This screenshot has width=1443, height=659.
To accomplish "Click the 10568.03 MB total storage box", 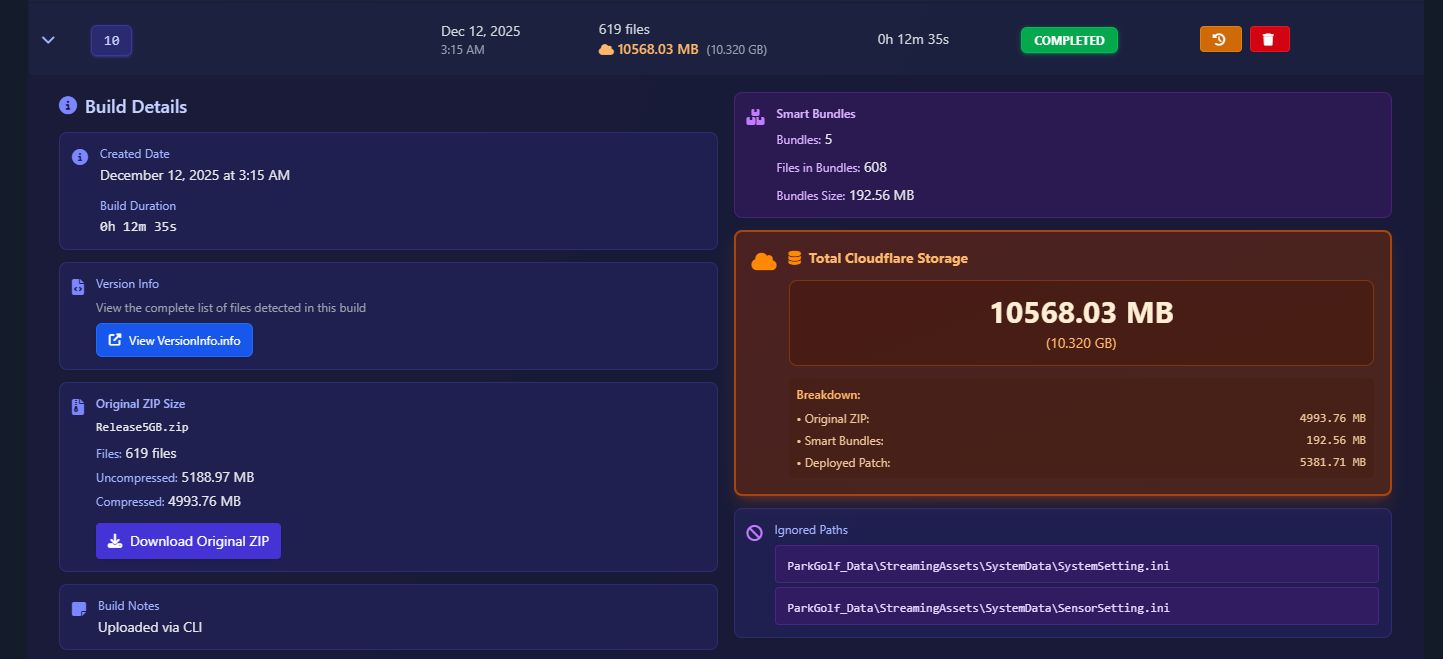I will click(x=1081, y=322).
